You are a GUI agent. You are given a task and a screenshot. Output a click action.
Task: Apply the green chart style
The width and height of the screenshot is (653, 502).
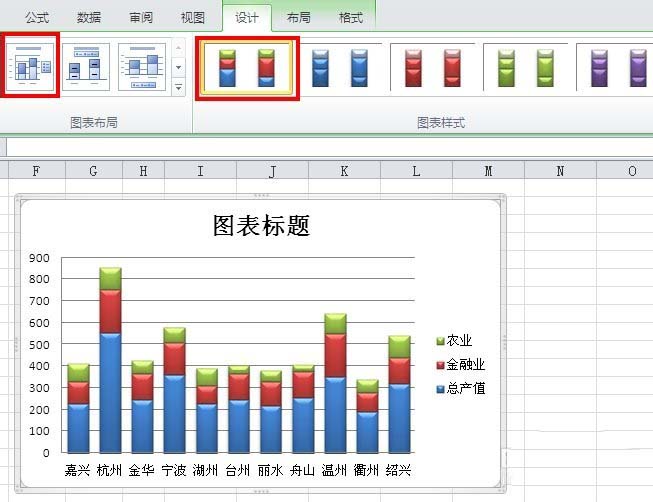click(526, 68)
